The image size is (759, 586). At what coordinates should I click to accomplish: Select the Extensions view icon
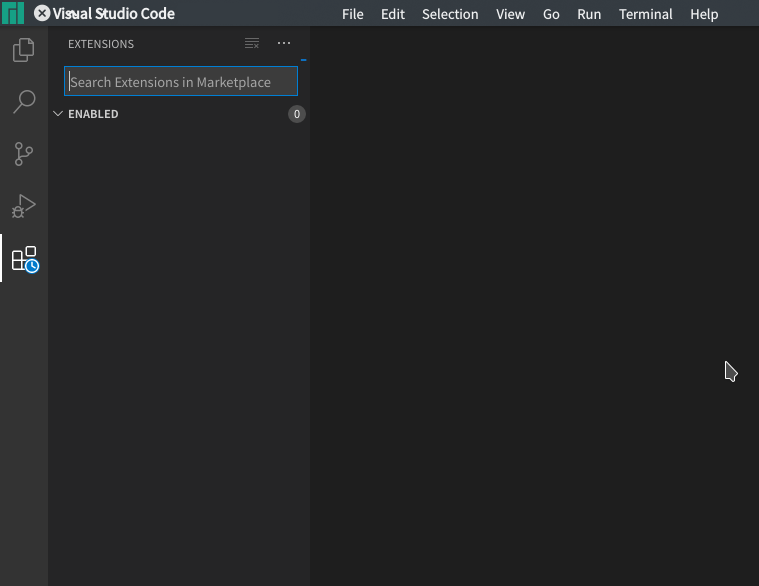[x=25, y=259]
